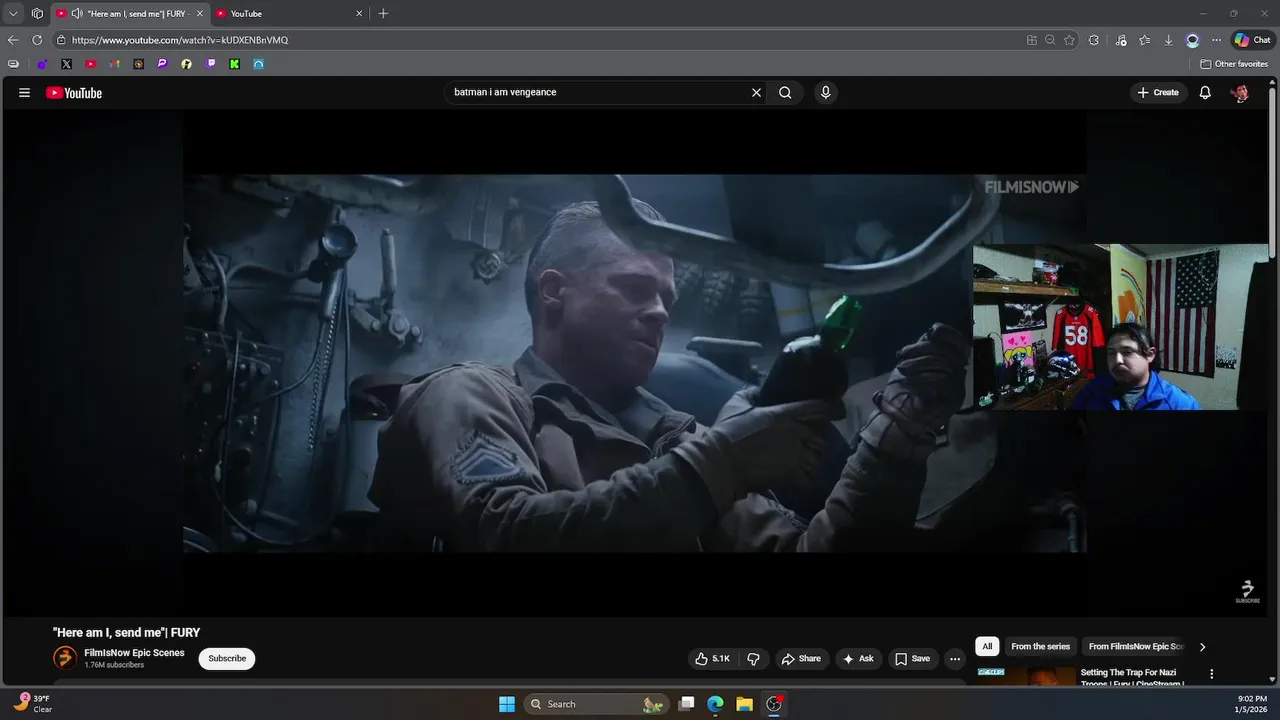
Task: Select the From FilmIsNow Epic Scenes chip
Action: tap(1136, 646)
